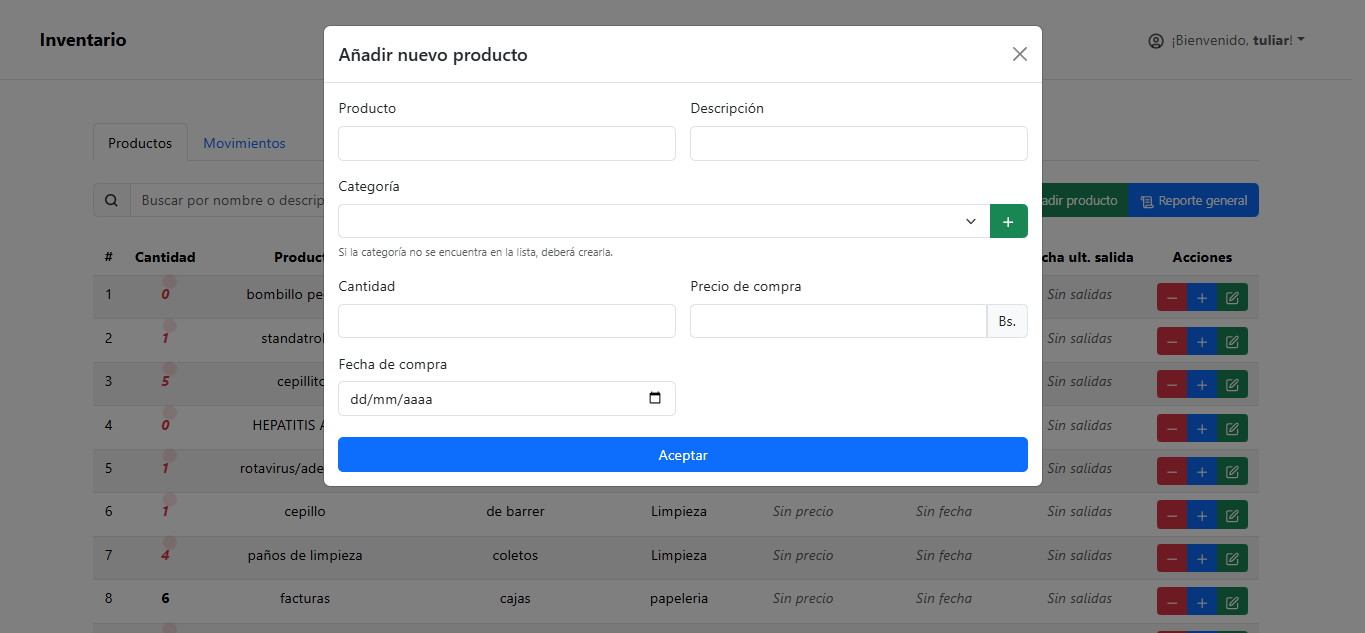
Task: Click the Reporte general button
Action: (x=1193, y=200)
